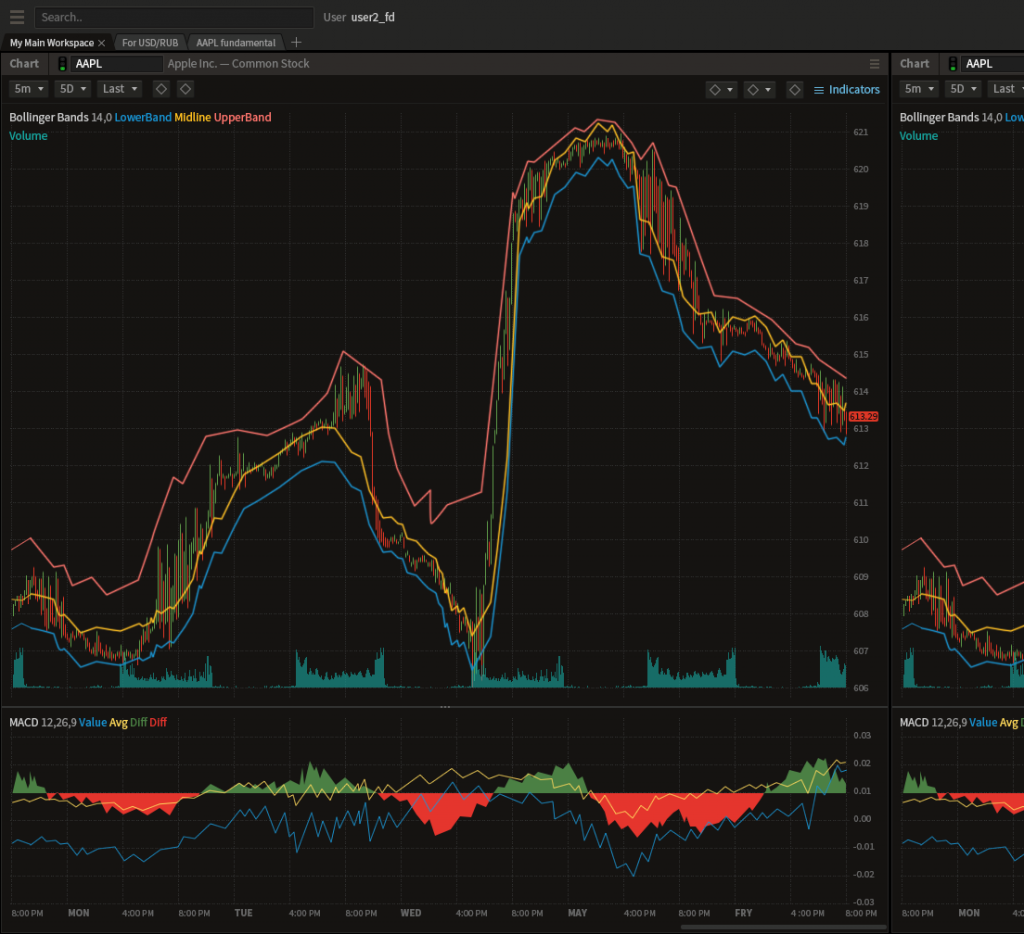Image resolution: width=1024 pixels, height=934 pixels.
Task: Focus the Search input field at the top
Action: pos(174,17)
